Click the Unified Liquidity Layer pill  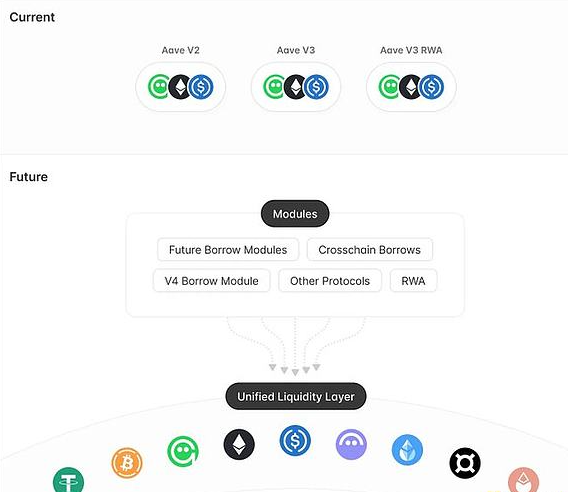click(x=296, y=396)
